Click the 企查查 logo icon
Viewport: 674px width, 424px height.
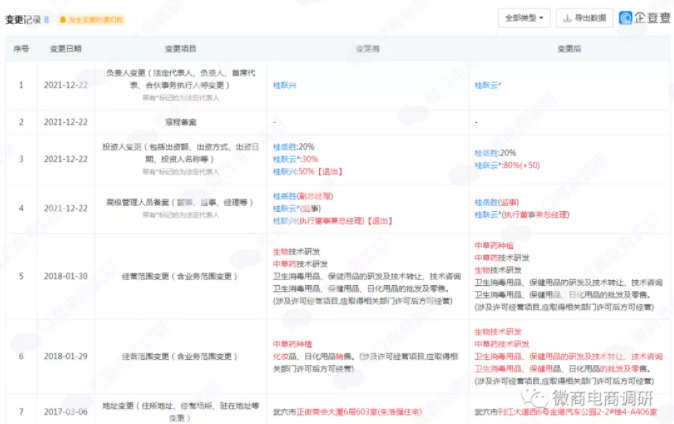tap(624, 18)
